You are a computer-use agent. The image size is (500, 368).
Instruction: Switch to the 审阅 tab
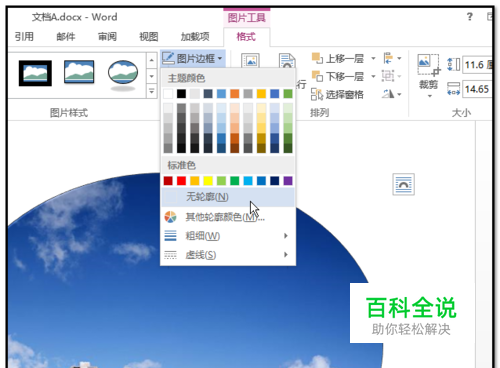pos(107,36)
